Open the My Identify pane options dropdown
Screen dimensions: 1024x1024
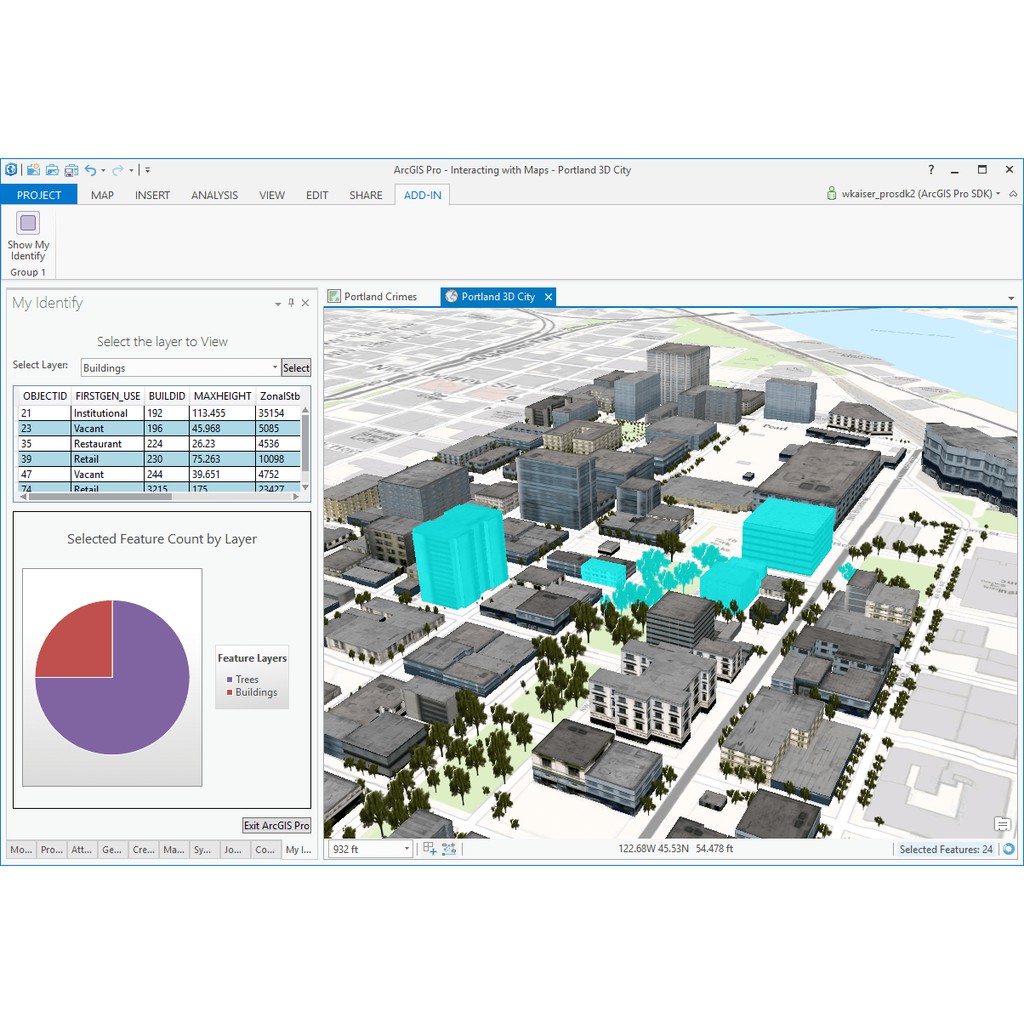click(x=278, y=304)
